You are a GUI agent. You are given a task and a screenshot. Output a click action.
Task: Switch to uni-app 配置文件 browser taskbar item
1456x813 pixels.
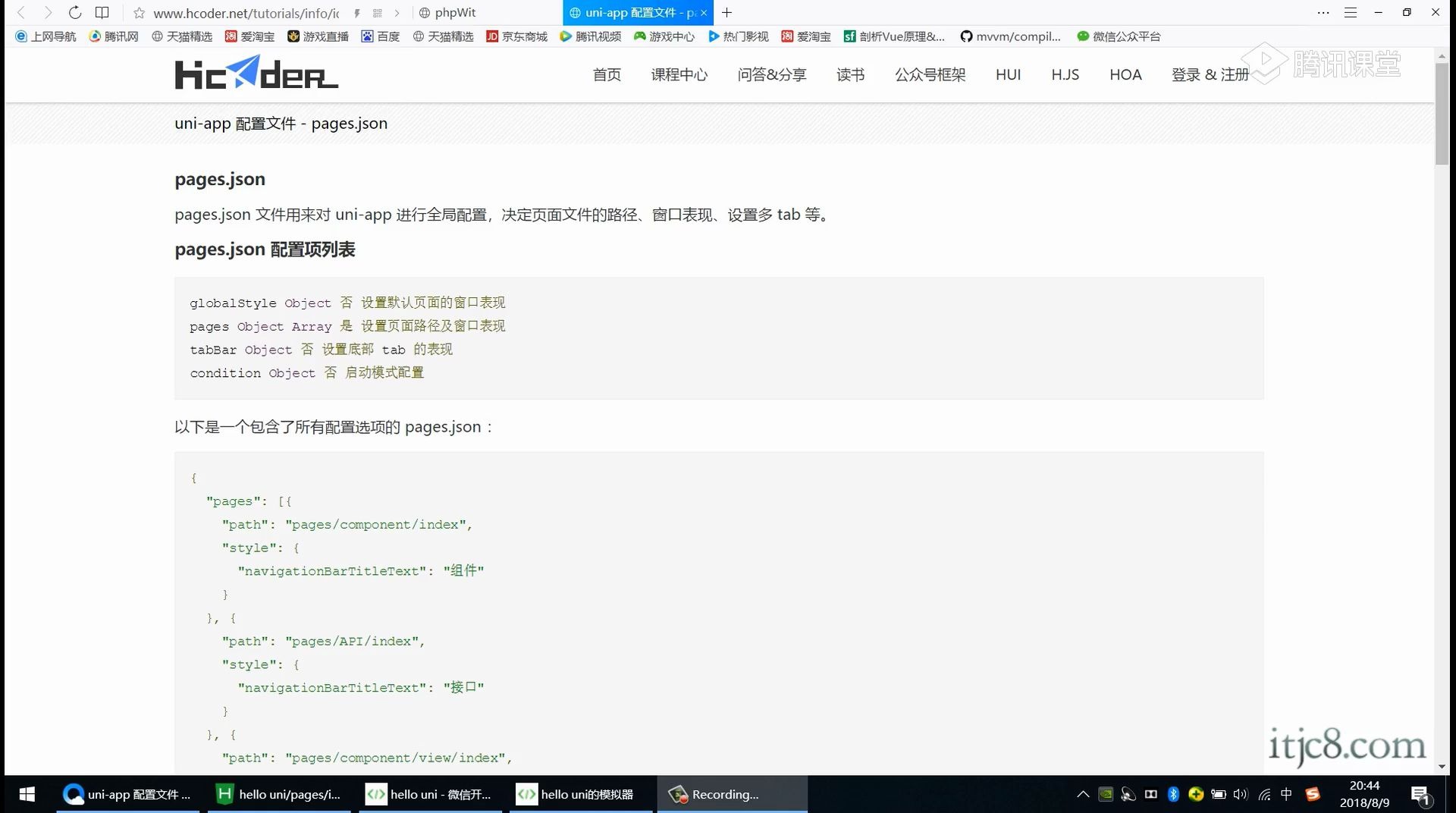pos(127,794)
